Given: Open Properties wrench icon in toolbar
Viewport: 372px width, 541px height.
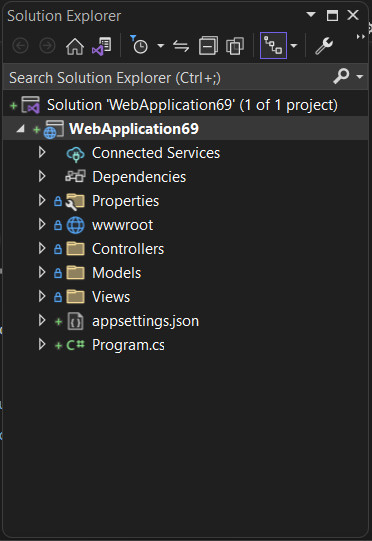Looking at the screenshot, I should pos(324,46).
